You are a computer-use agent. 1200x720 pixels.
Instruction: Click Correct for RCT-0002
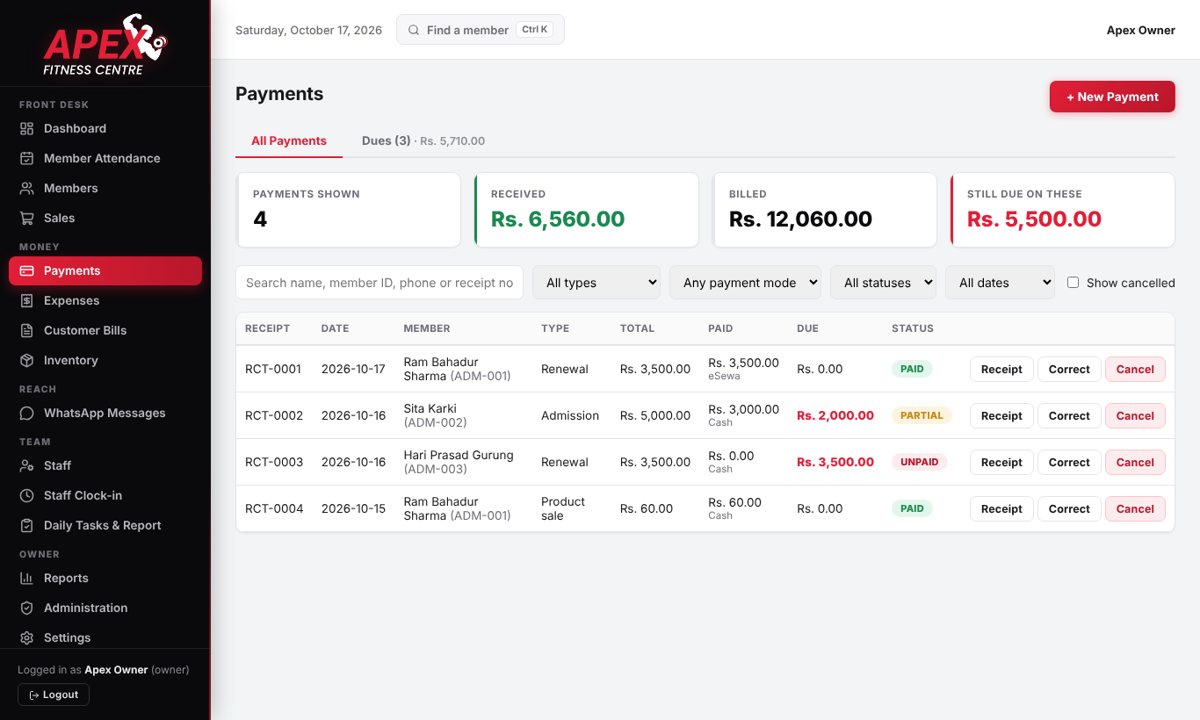point(1069,416)
